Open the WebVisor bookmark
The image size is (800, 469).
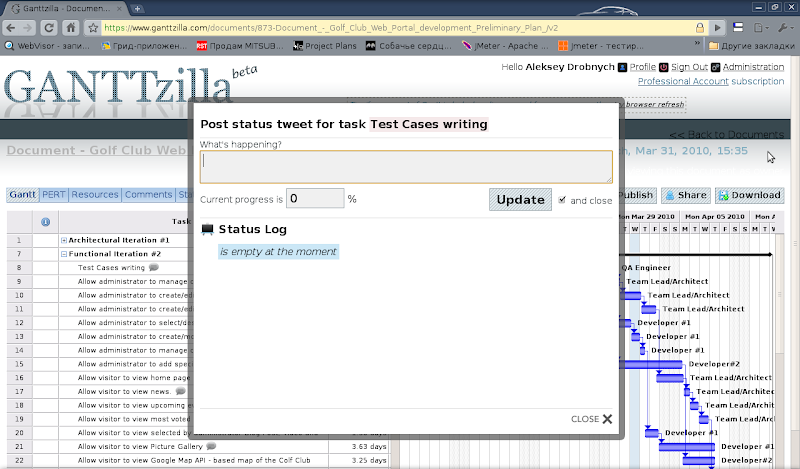tap(47, 46)
